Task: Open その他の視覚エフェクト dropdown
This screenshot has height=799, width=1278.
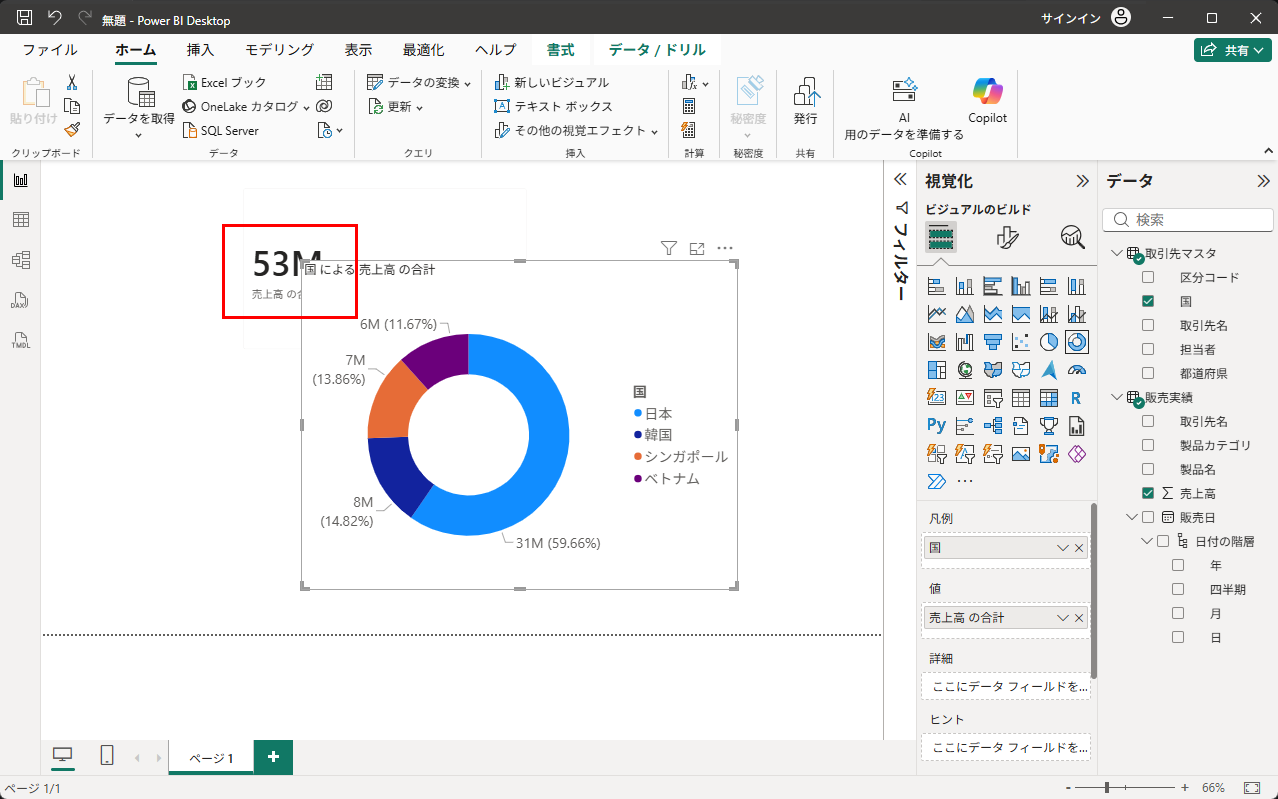Action: 577,130
